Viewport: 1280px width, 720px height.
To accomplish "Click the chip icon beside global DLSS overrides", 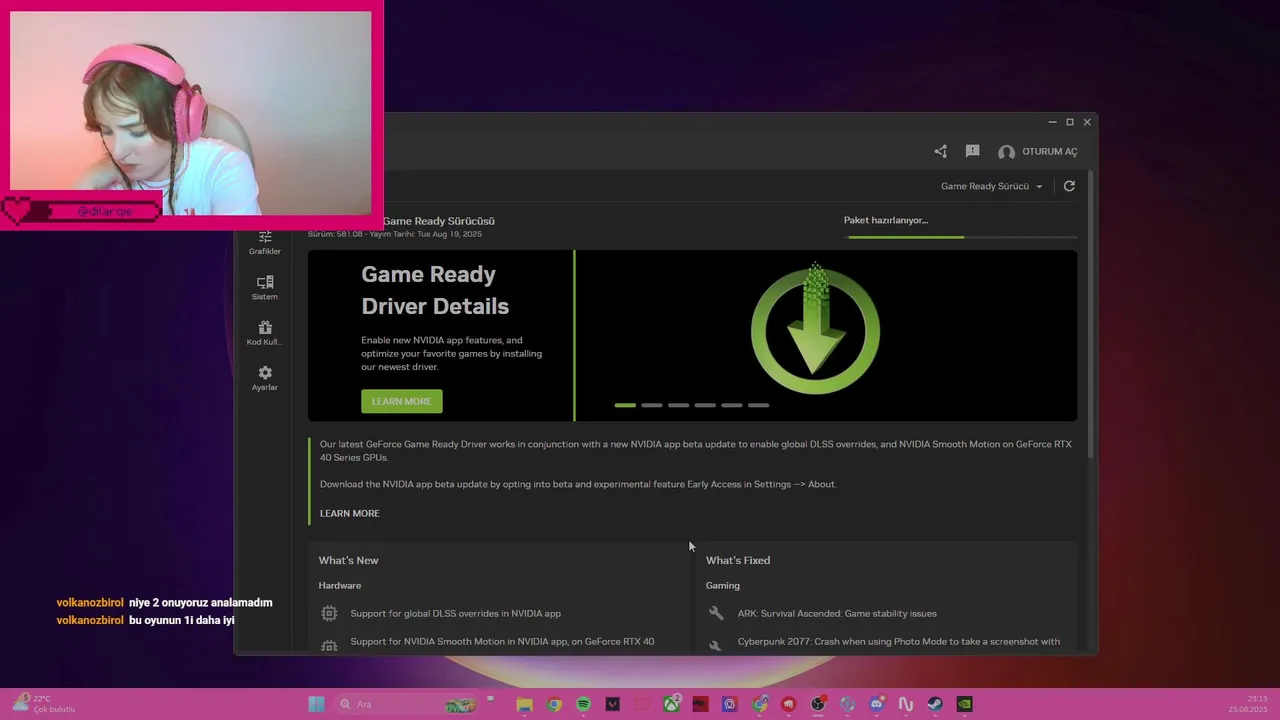I will coord(329,613).
